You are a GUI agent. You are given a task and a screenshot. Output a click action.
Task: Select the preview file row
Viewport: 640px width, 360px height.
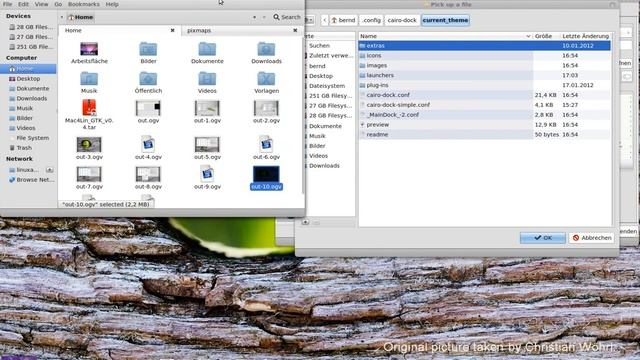[x=484, y=124]
